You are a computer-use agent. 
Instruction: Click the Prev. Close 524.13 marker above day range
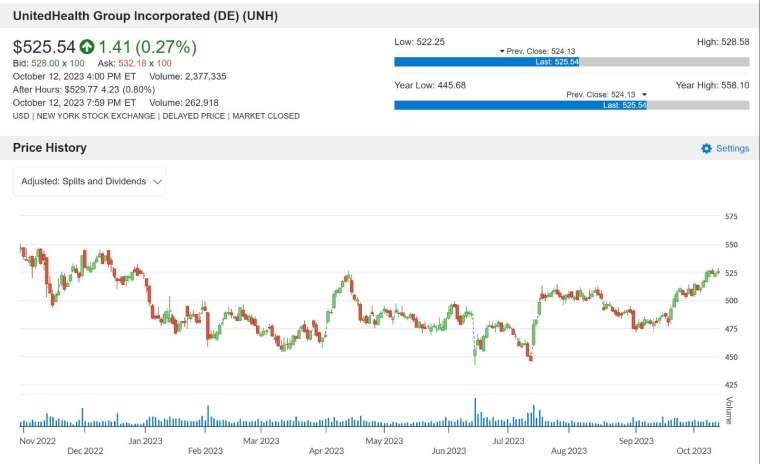tap(537, 51)
